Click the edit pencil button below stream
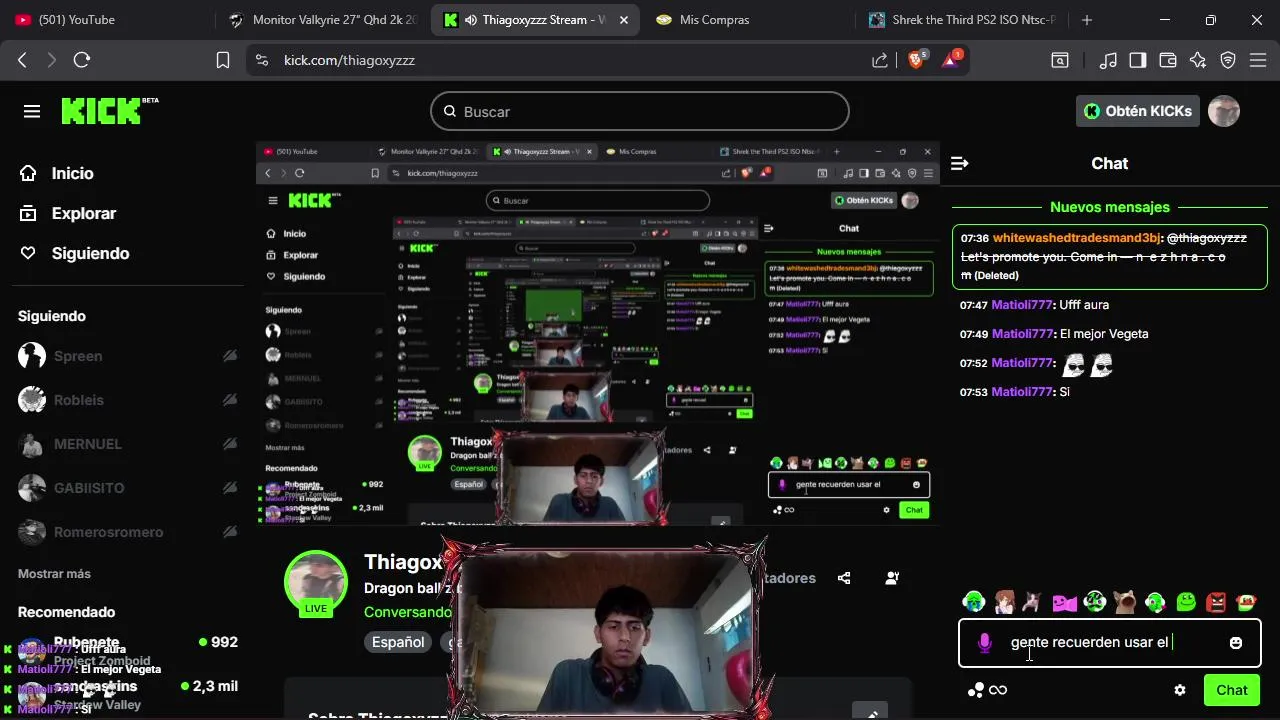 tap(870, 712)
